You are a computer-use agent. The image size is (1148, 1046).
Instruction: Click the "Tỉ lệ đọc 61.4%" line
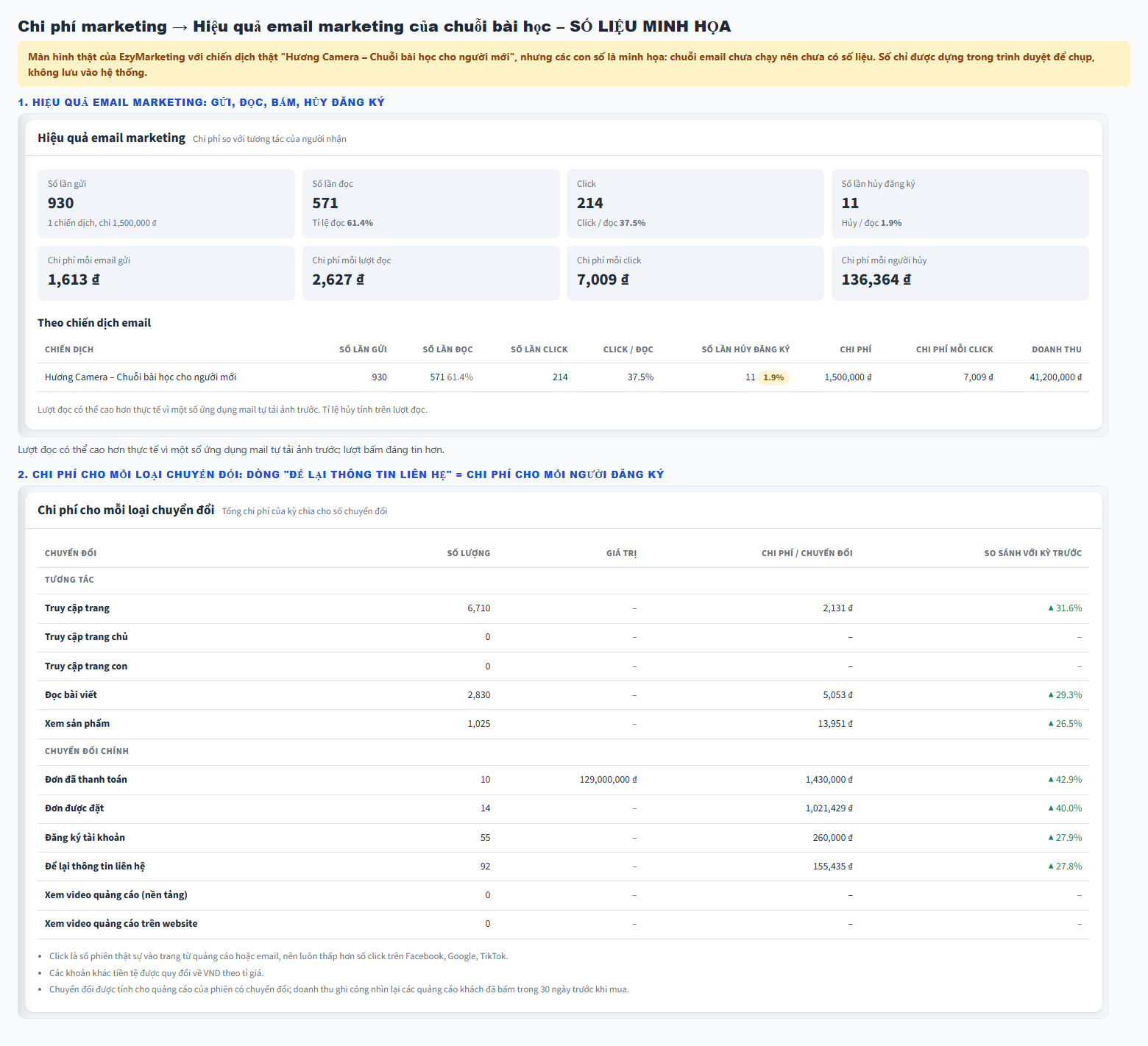[342, 223]
